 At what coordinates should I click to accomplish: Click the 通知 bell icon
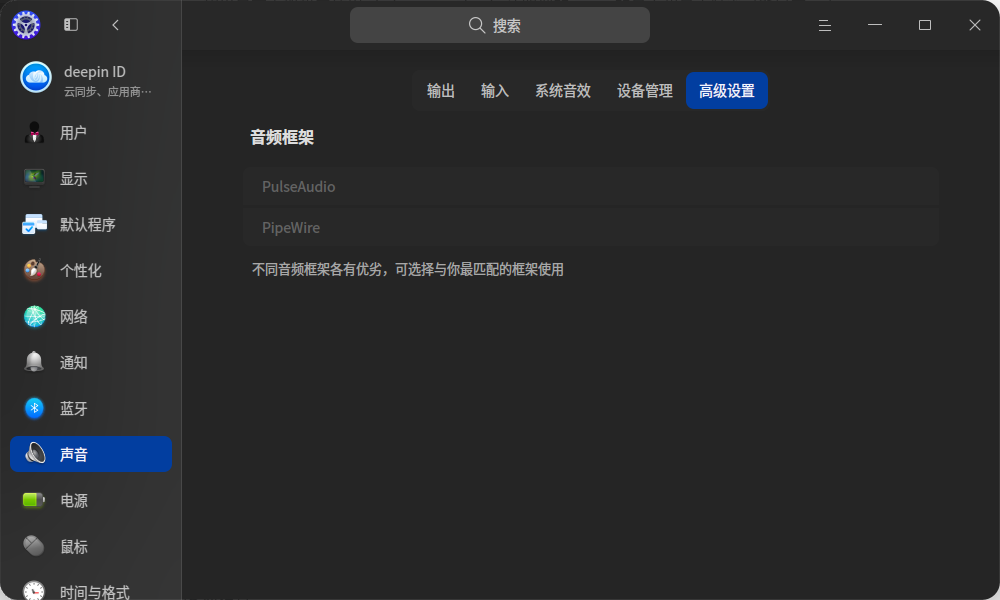[x=34, y=362]
